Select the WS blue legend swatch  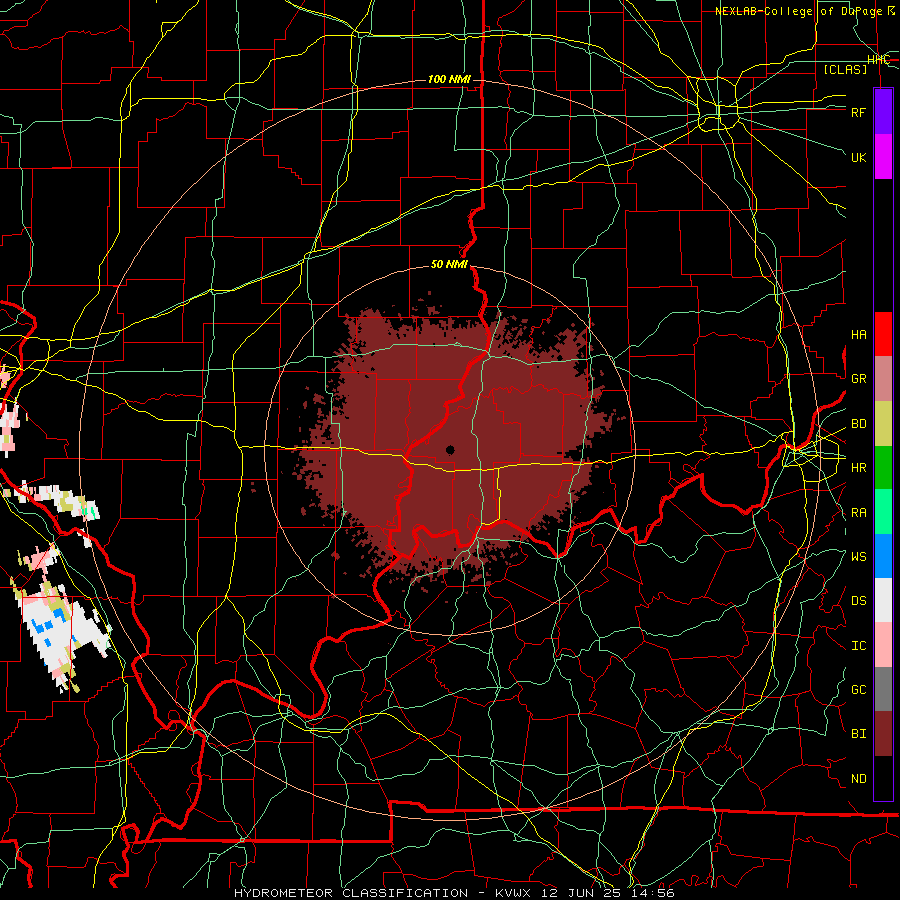tap(883, 556)
